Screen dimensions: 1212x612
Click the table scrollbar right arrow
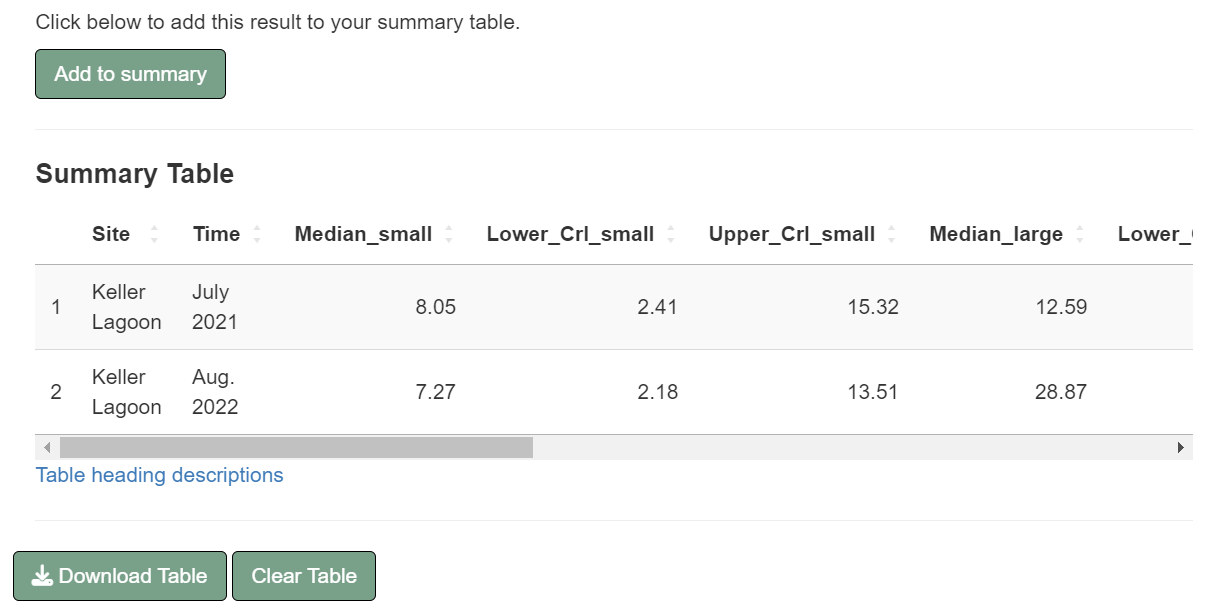pos(1181,447)
